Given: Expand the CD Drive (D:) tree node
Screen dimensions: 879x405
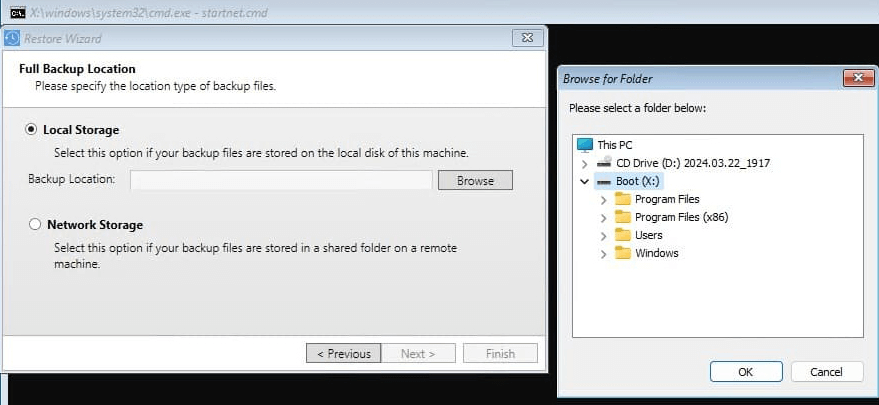Looking at the screenshot, I should coord(584,163).
